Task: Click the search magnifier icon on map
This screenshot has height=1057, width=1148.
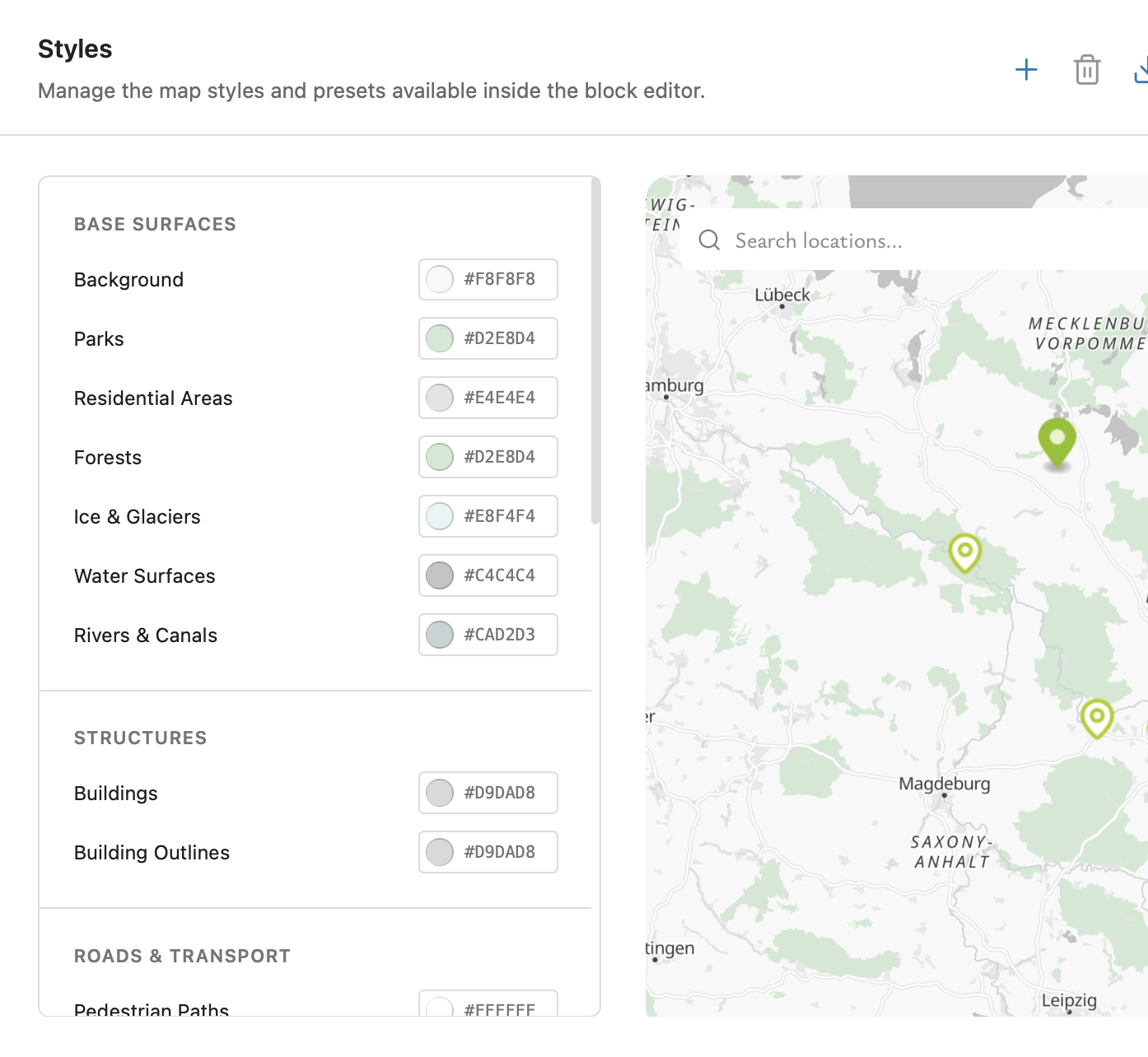Action: tap(709, 240)
